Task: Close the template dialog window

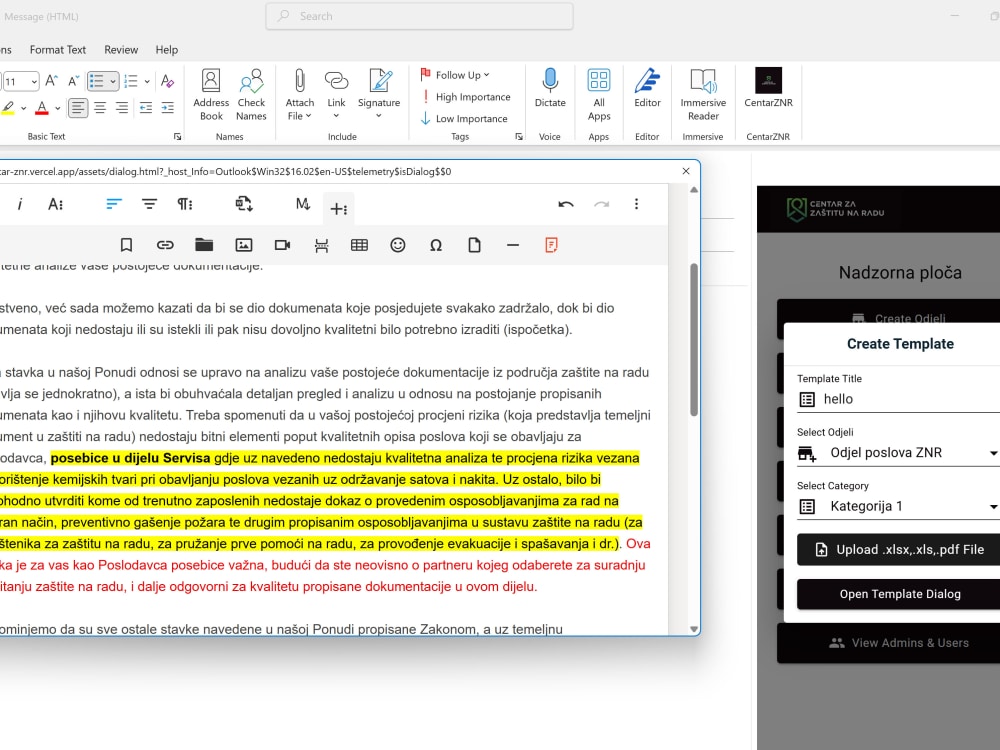Action: tap(686, 171)
